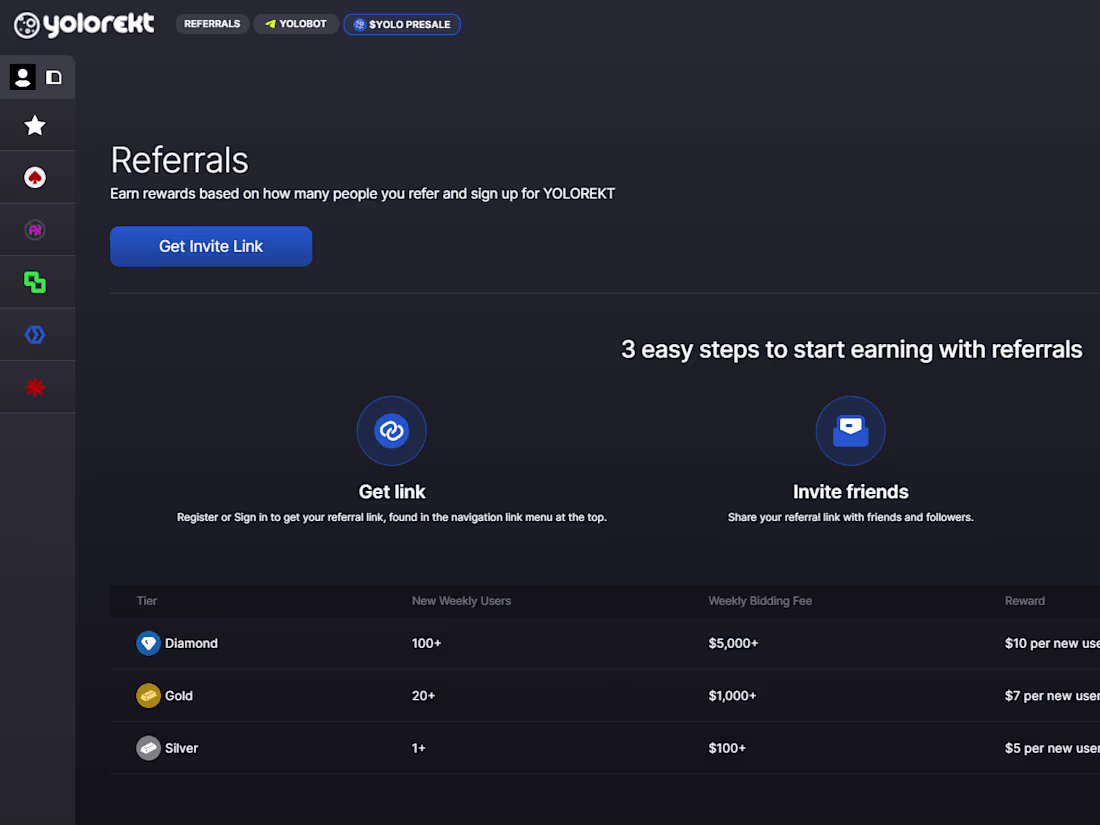Open the user profile icon in sidebar
The image size is (1100, 825).
22,77
